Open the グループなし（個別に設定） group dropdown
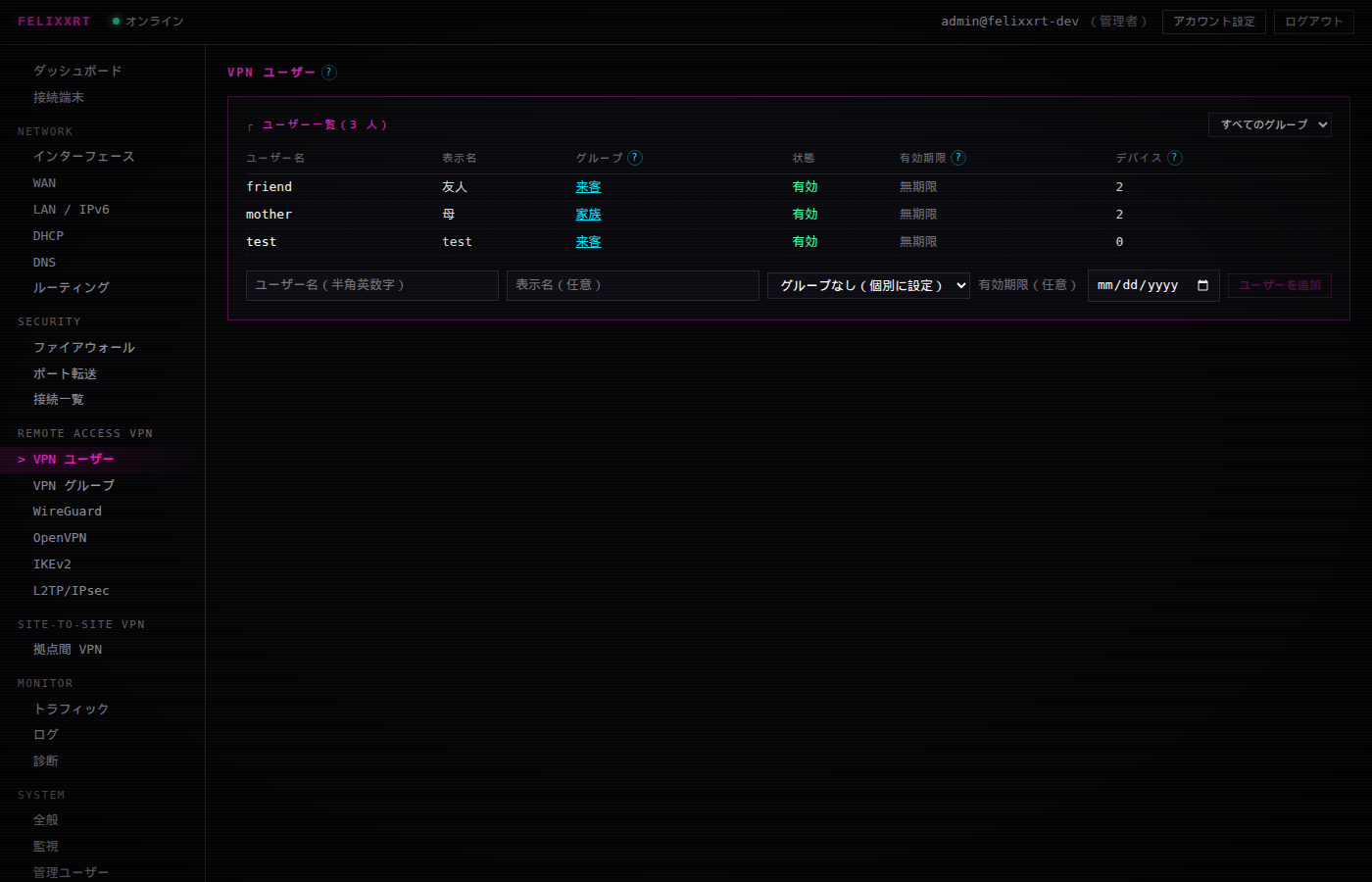1372x882 pixels. (x=868, y=285)
